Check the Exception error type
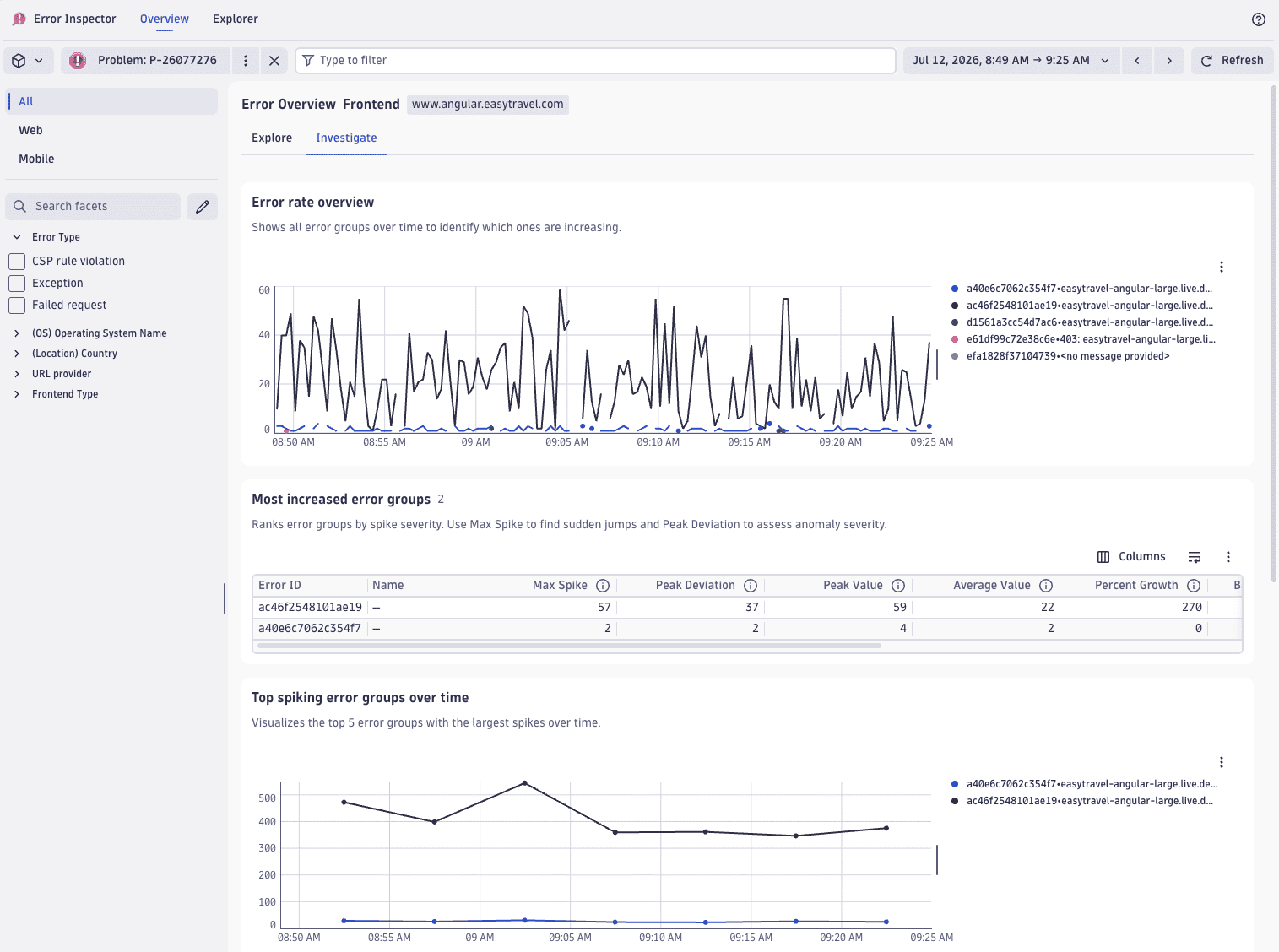Image resolution: width=1279 pixels, height=952 pixels. [17, 284]
